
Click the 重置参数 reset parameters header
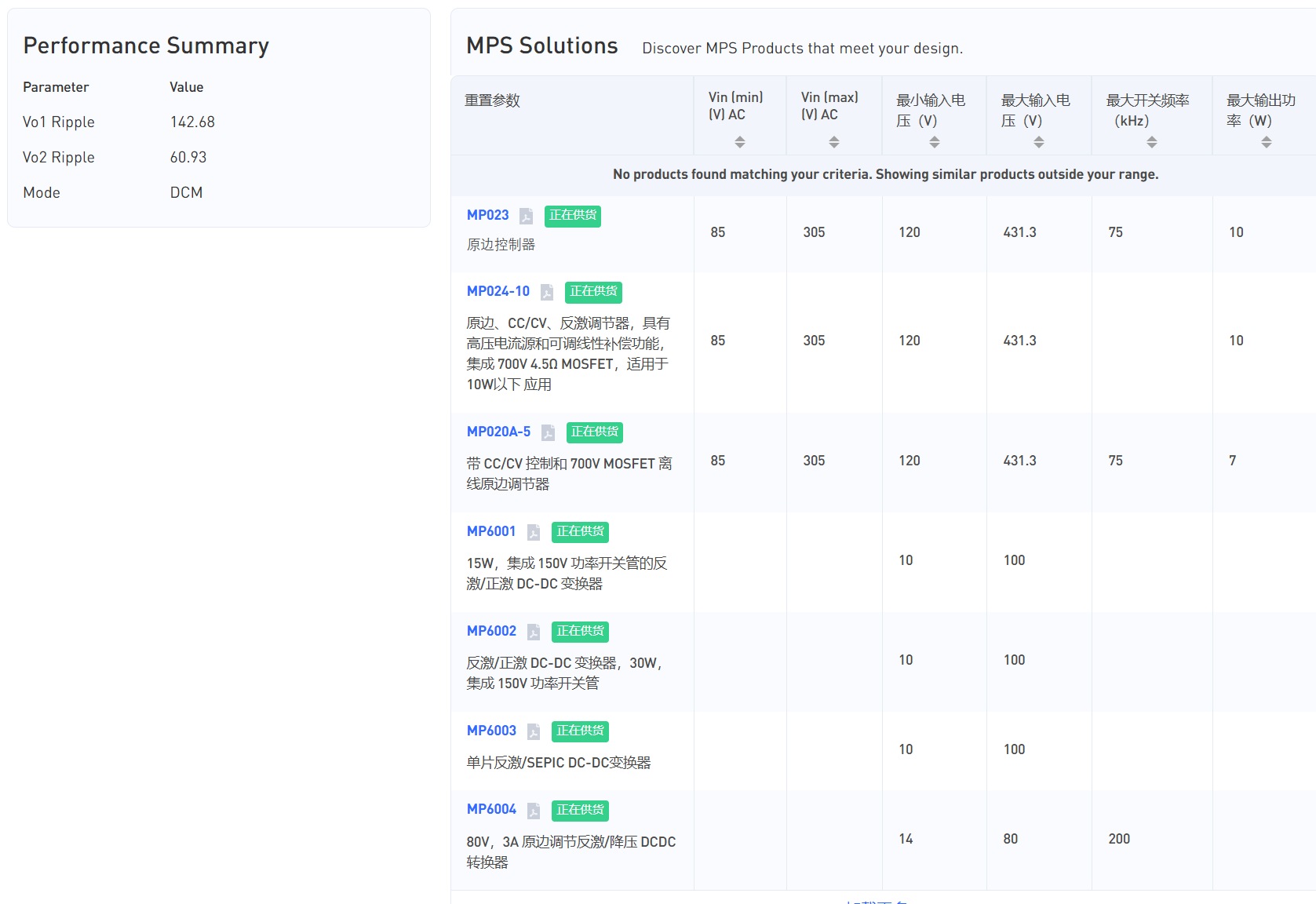click(492, 100)
